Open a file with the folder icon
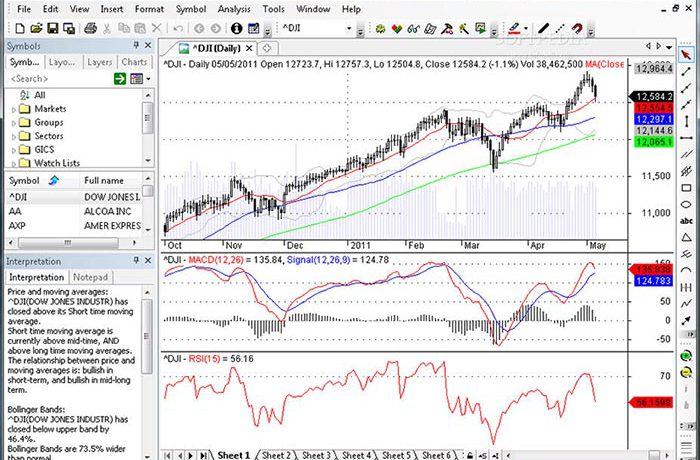700x460 pixels. point(36,29)
